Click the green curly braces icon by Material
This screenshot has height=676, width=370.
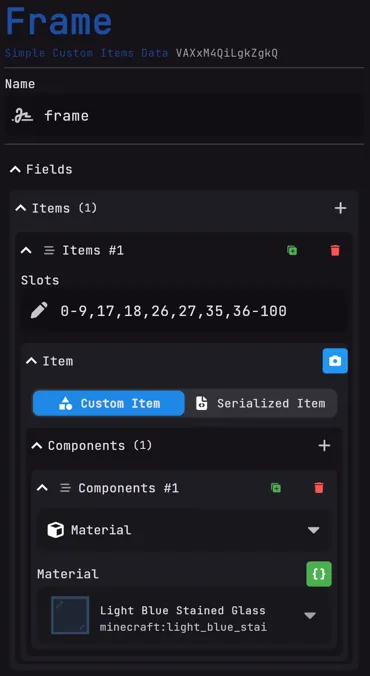click(x=319, y=574)
